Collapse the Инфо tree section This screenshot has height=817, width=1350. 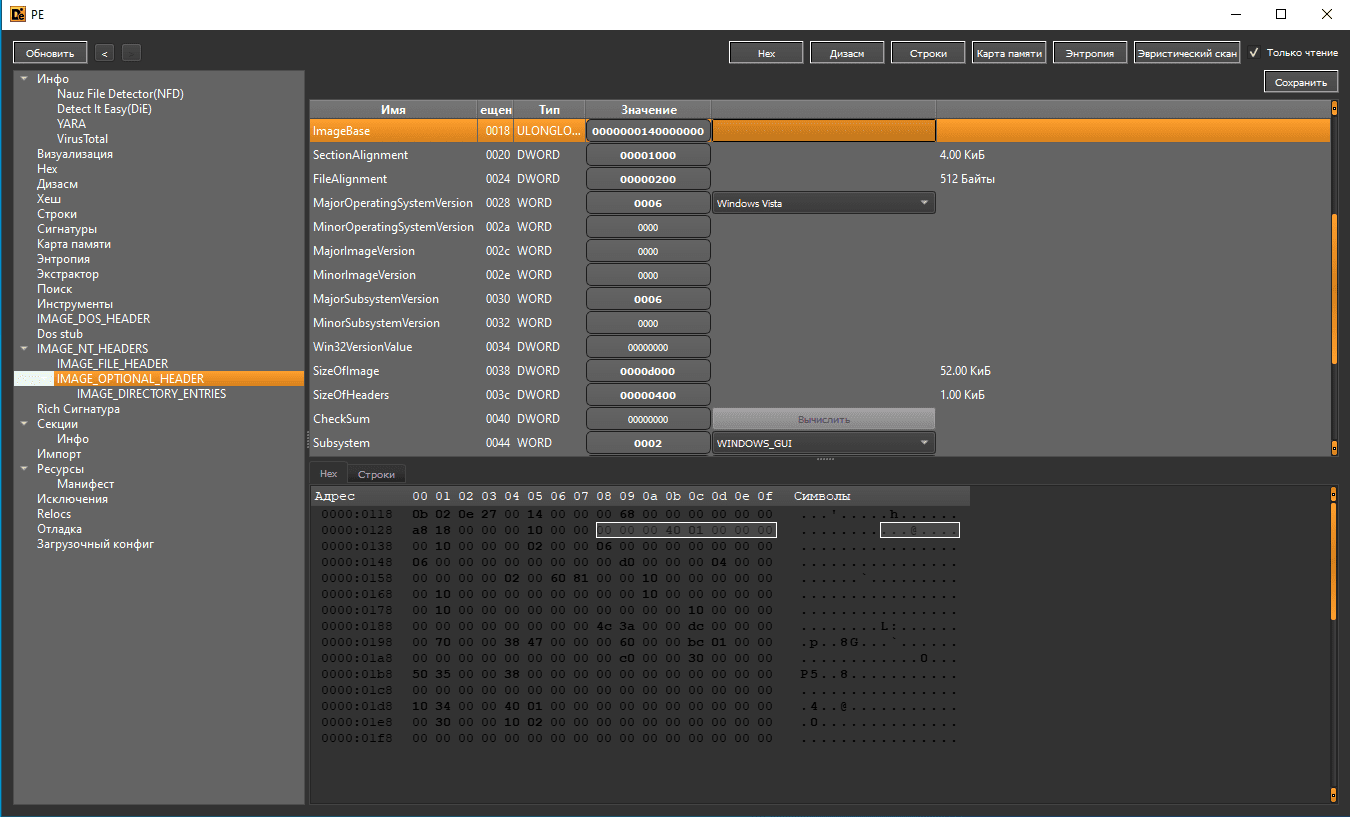[x=24, y=79]
